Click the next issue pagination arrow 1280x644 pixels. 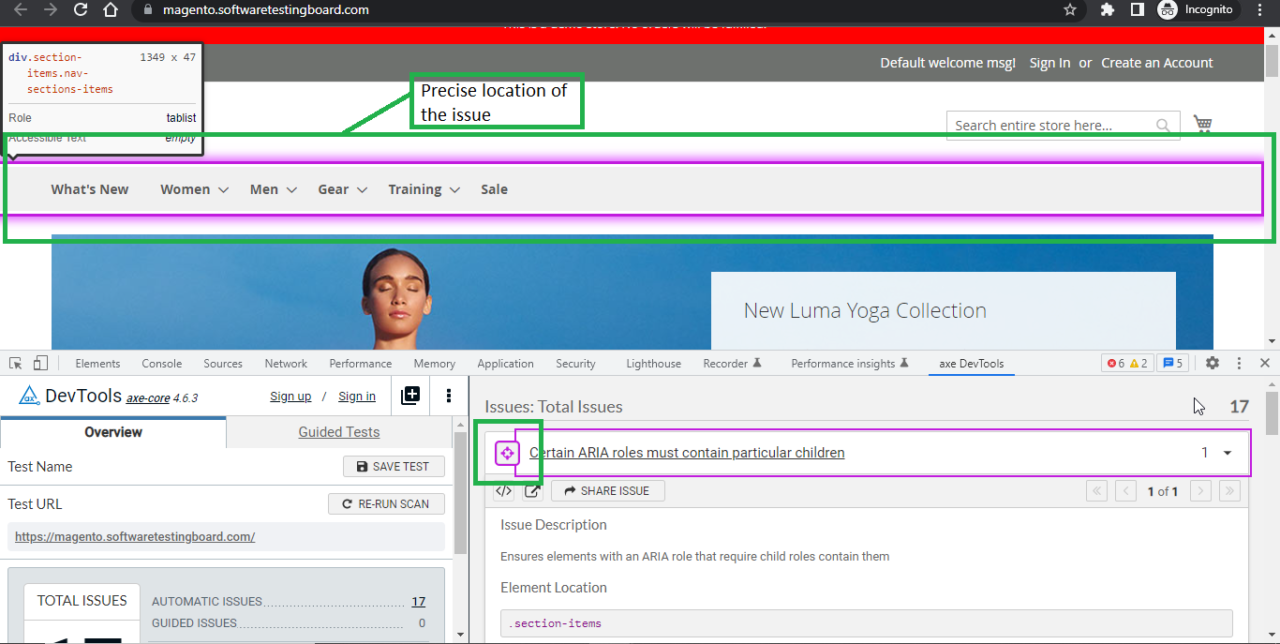point(1201,491)
